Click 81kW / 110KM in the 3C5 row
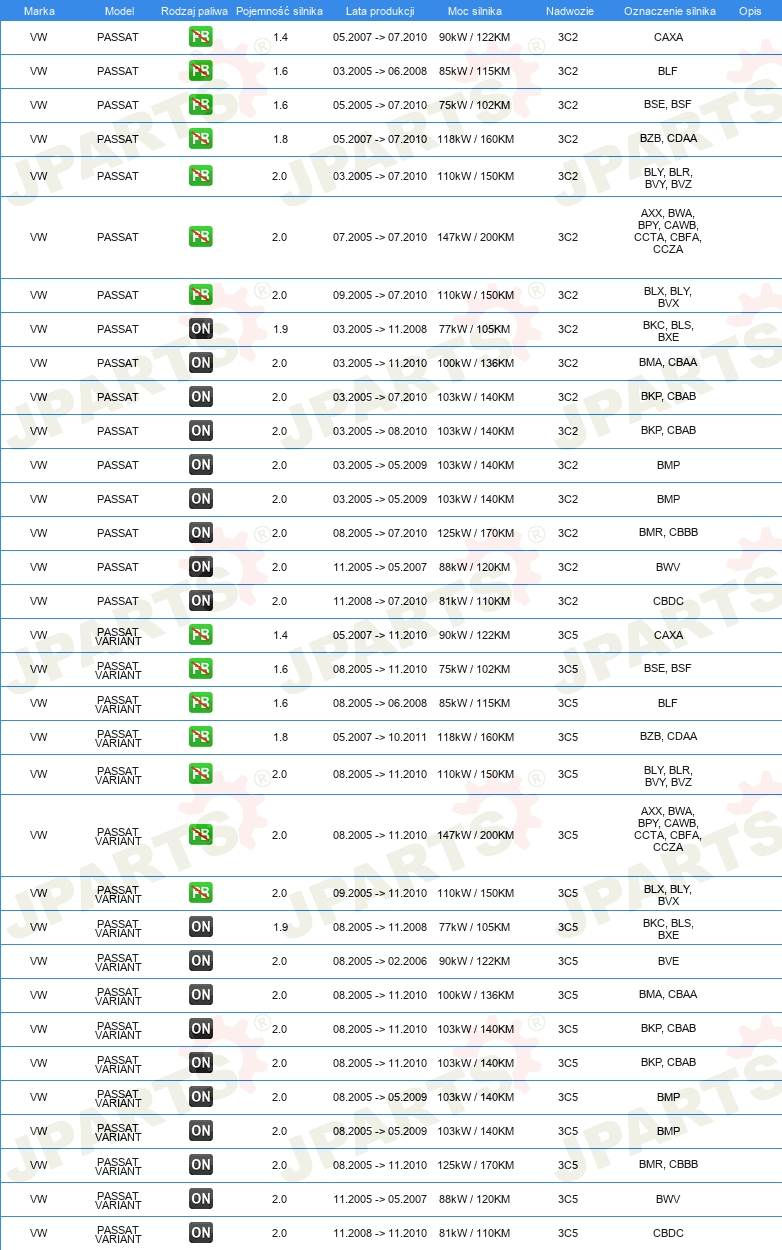This screenshot has height=1250, width=782. (475, 1233)
